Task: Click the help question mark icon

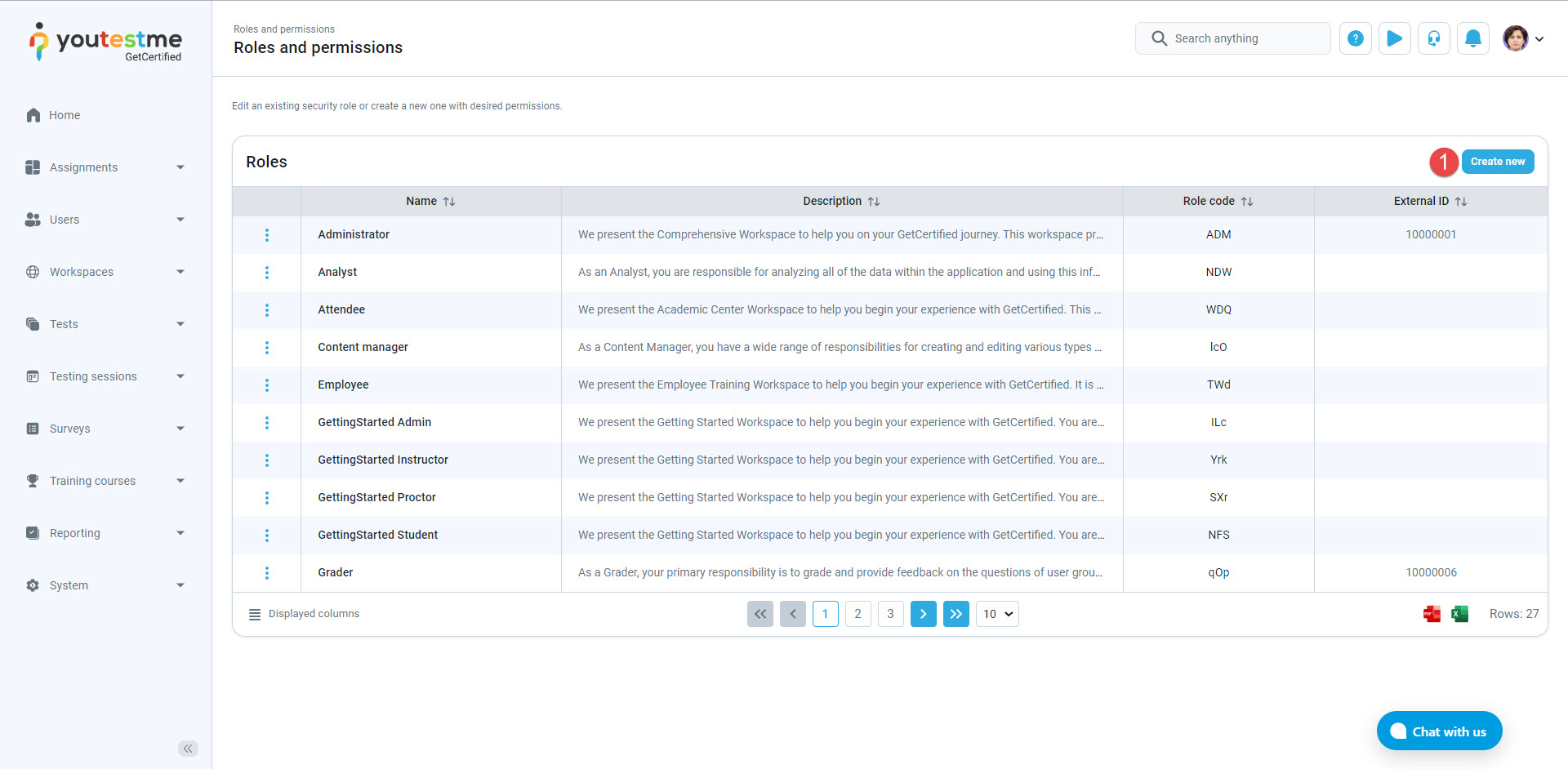Action: (x=1355, y=38)
